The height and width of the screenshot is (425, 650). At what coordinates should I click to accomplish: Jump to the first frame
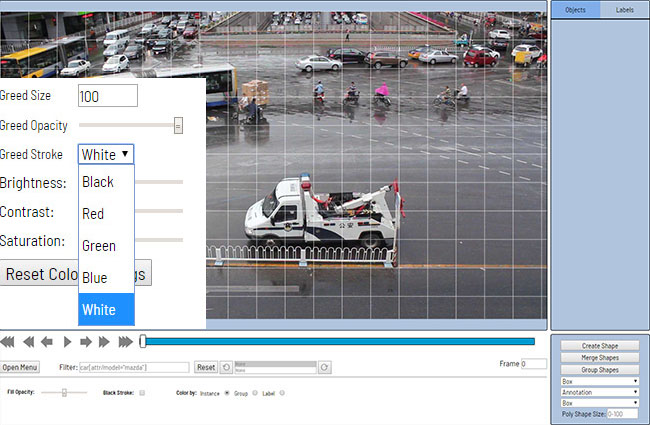10,341
